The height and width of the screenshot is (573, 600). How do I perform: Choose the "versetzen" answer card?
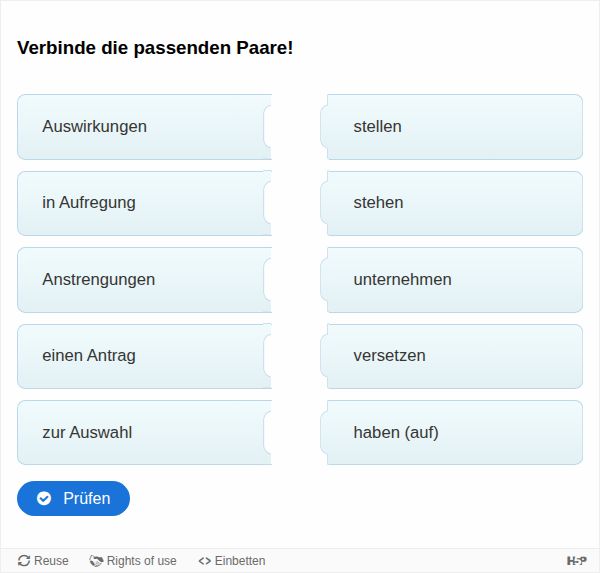[x=454, y=356]
